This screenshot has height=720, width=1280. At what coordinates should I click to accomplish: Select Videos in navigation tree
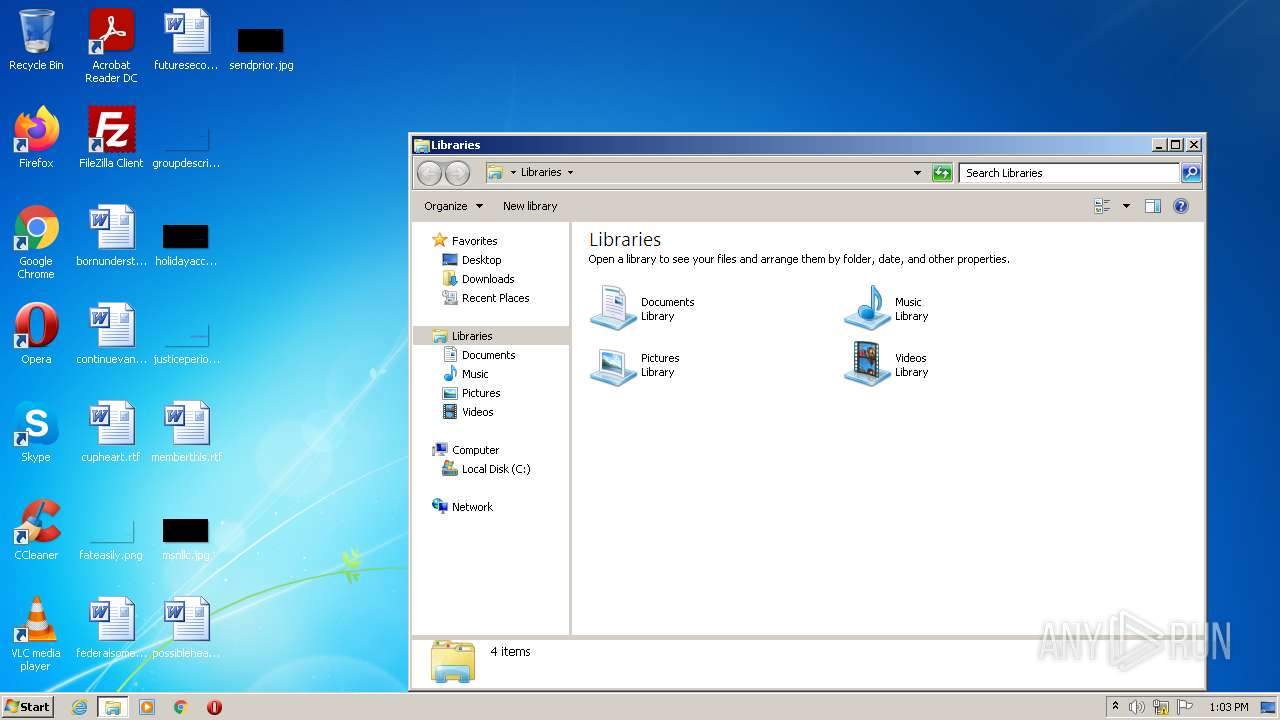(477, 412)
